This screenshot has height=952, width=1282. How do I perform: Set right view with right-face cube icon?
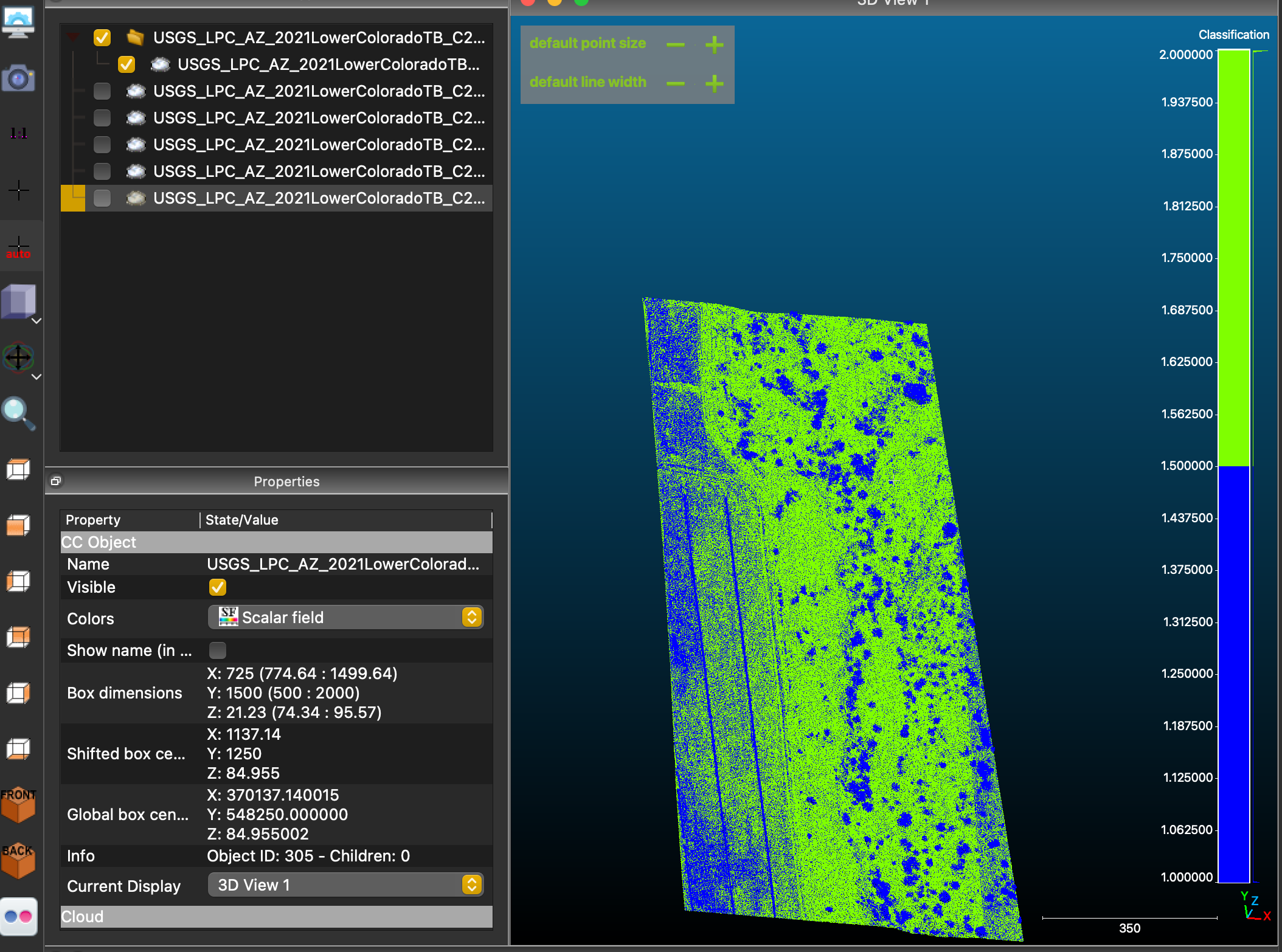coord(18,693)
